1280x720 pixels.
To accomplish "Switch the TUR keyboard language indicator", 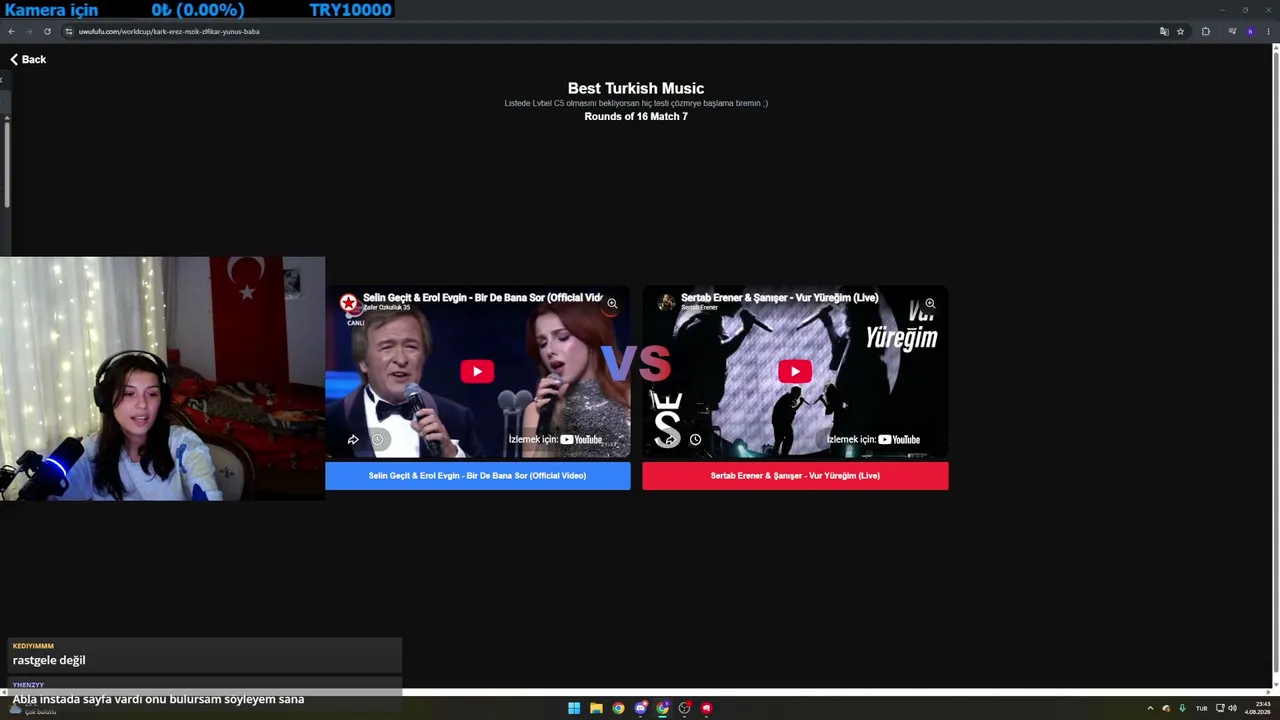I will (1201, 708).
